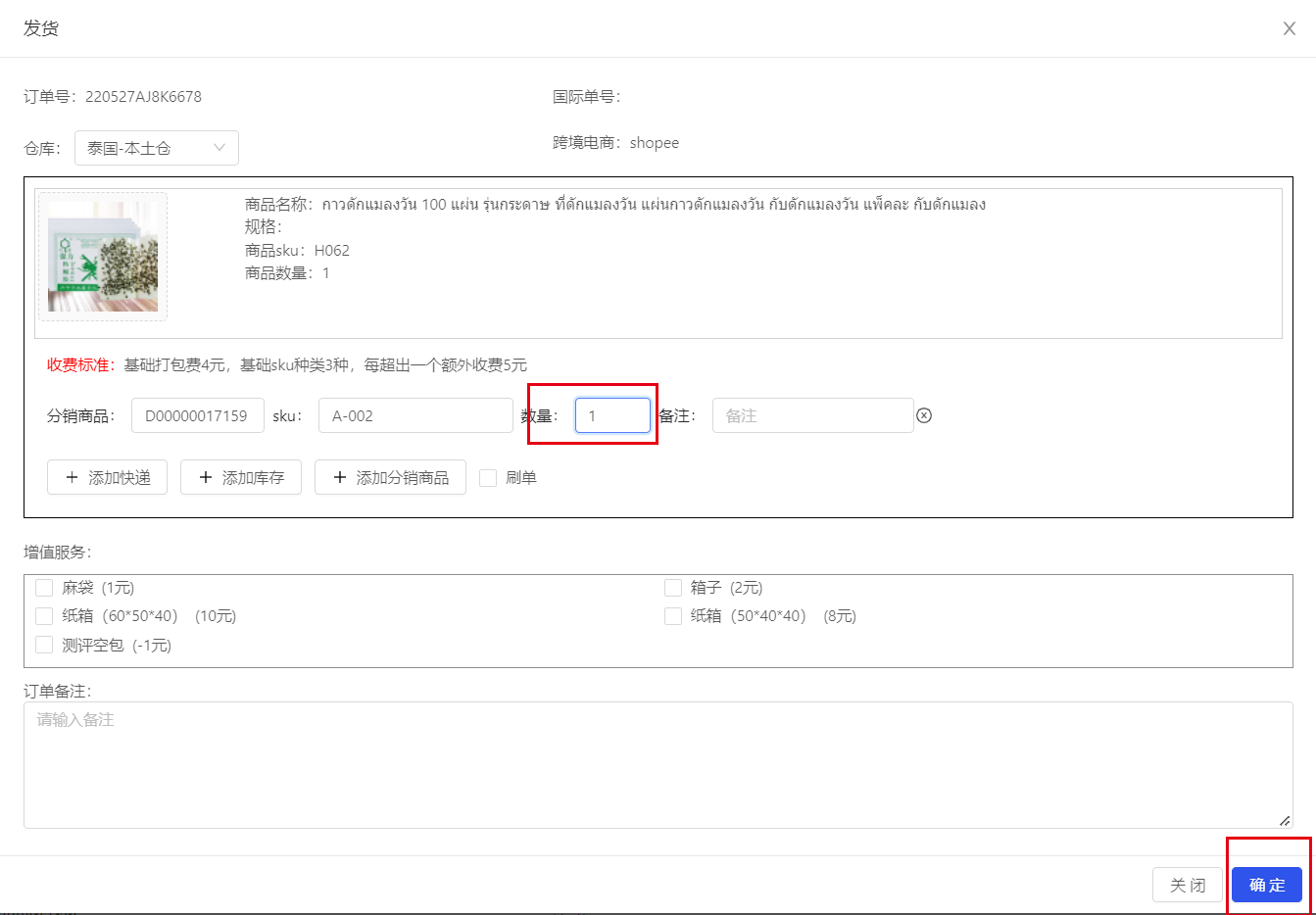This screenshot has width=1316, height=915.
Task: Click the 添加分销商品 button
Action: (x=390, y=477)
